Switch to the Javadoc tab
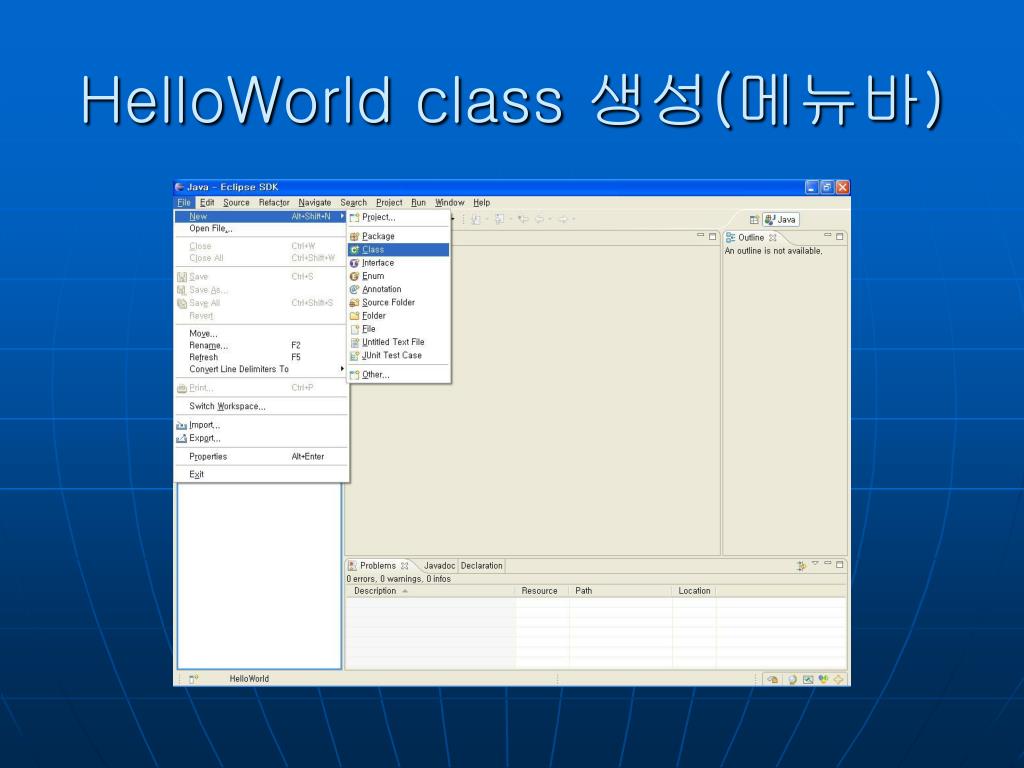1024x768 pixels. pos(439,566)
